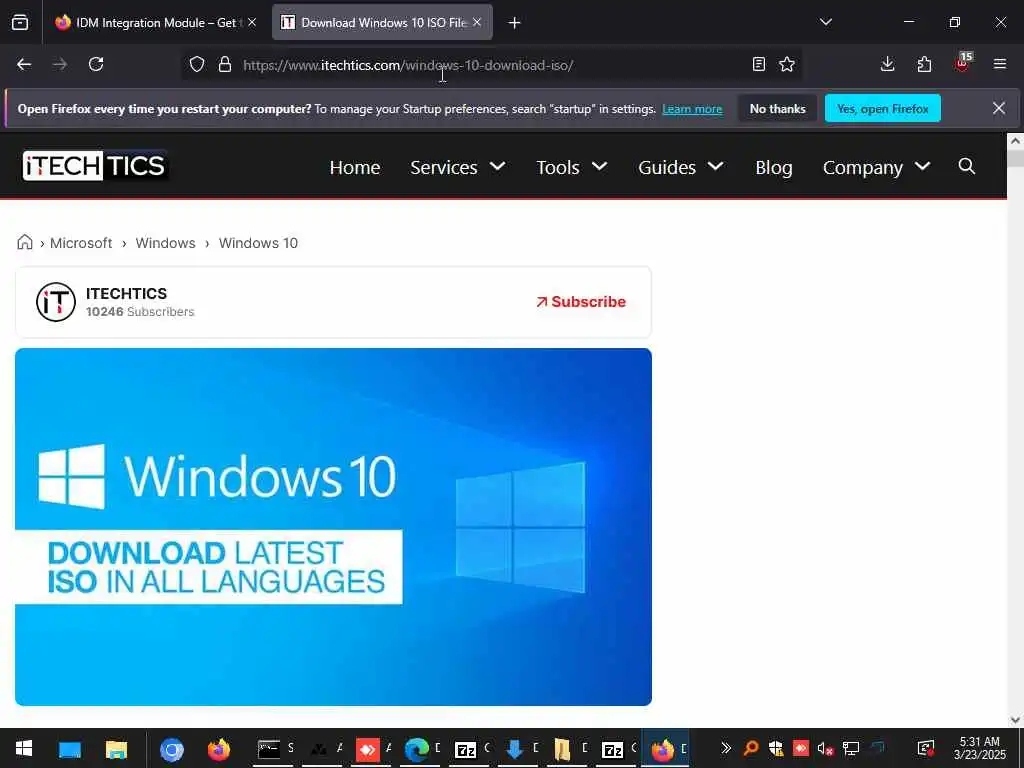Open the clock showing 5:31 AM
Image resolution: width=1024 pixels, height=768 pixels.
[x=980, y=748]
